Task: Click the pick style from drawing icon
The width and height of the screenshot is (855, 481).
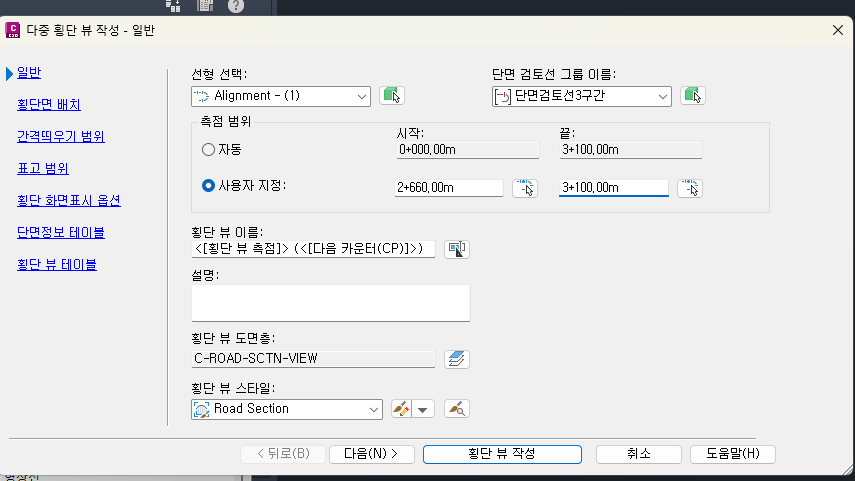Action: (x=457, y=409)
